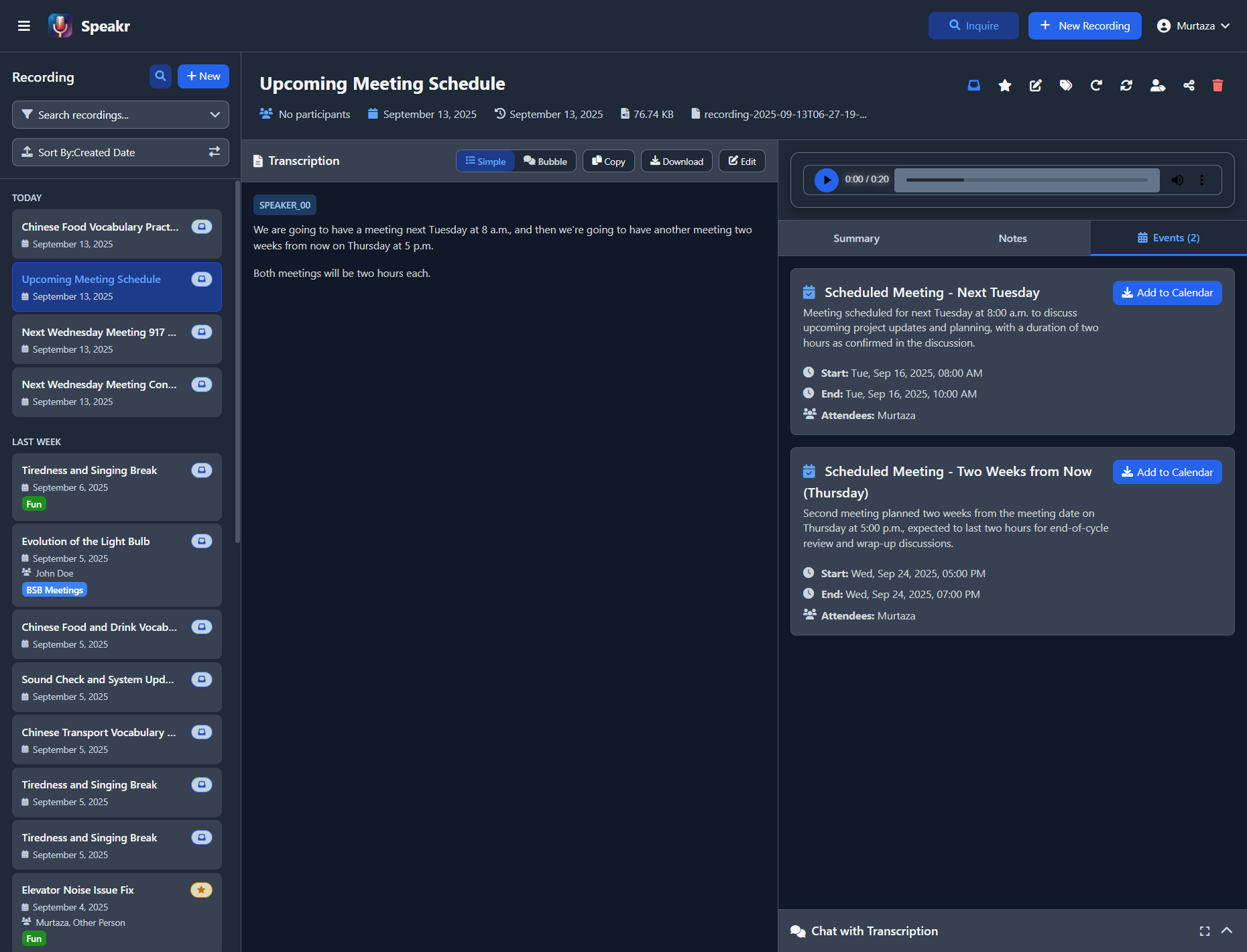Mute audio with the speaker icon
Screen dimensions: 1247x952
click(x=1177, y=180)
